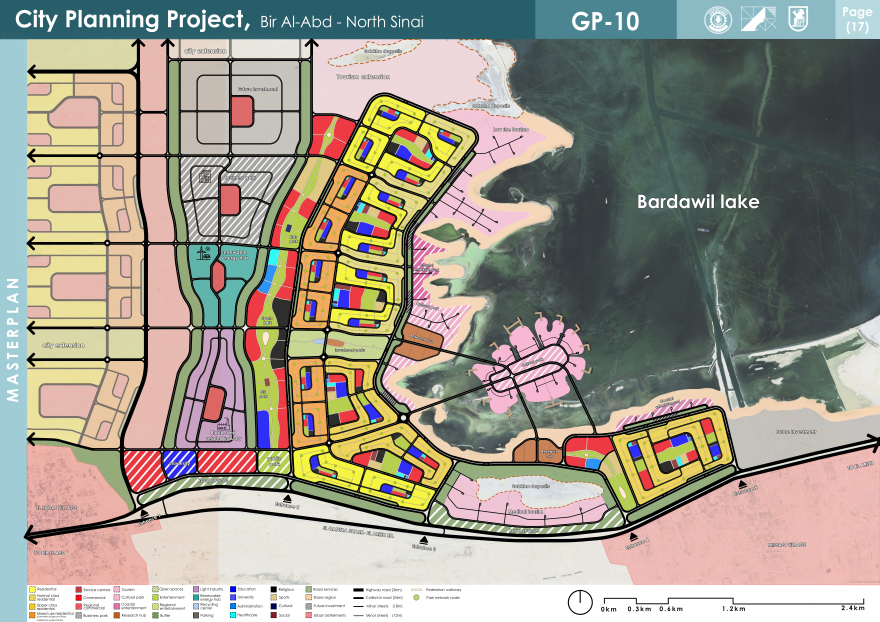Enable the Light industry legend item
880x622 pixels.
pyautogui.click(x=195, y=587)
